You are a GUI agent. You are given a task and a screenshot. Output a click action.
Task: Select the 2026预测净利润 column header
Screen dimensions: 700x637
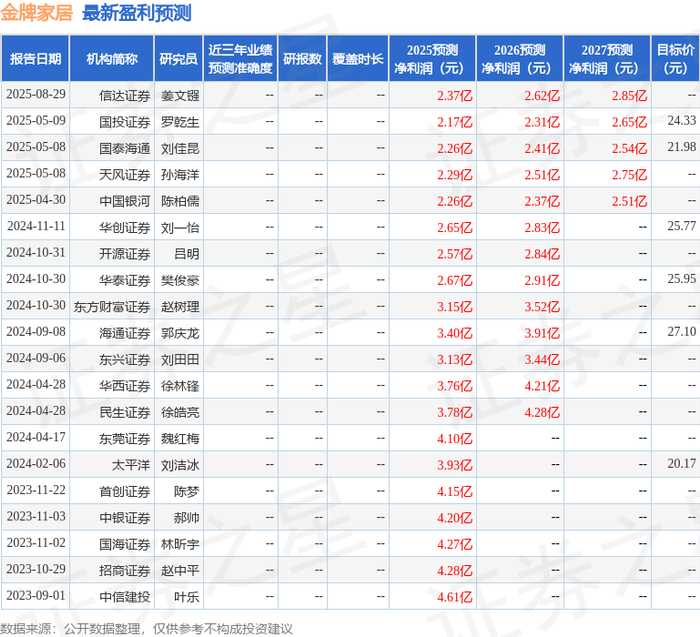tap(520, 58)
